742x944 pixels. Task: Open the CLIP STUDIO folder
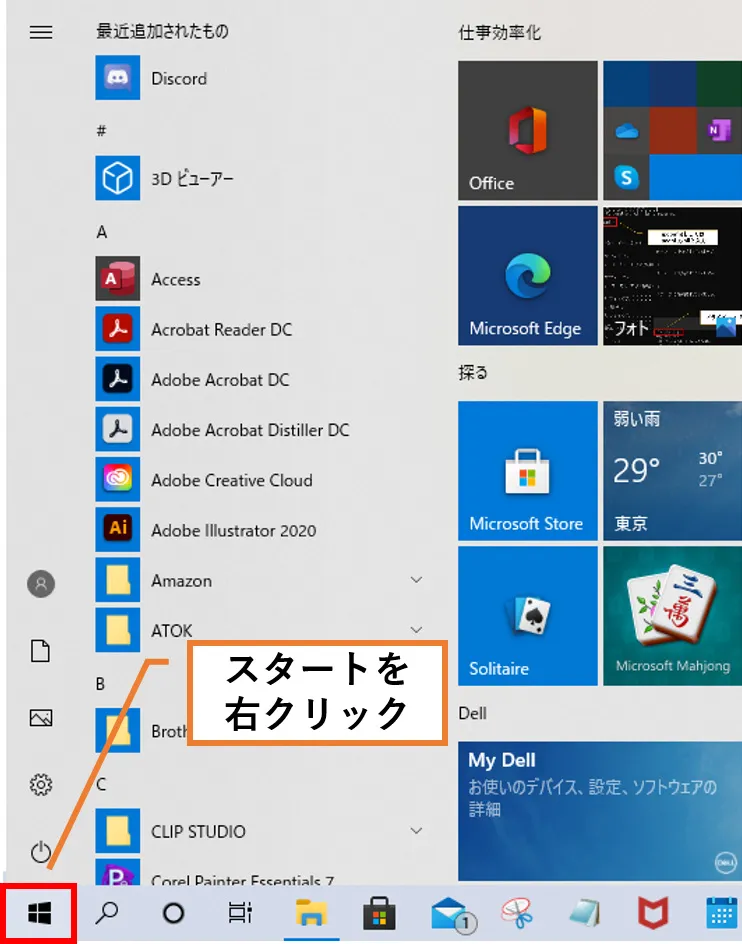tap(259, 831)
